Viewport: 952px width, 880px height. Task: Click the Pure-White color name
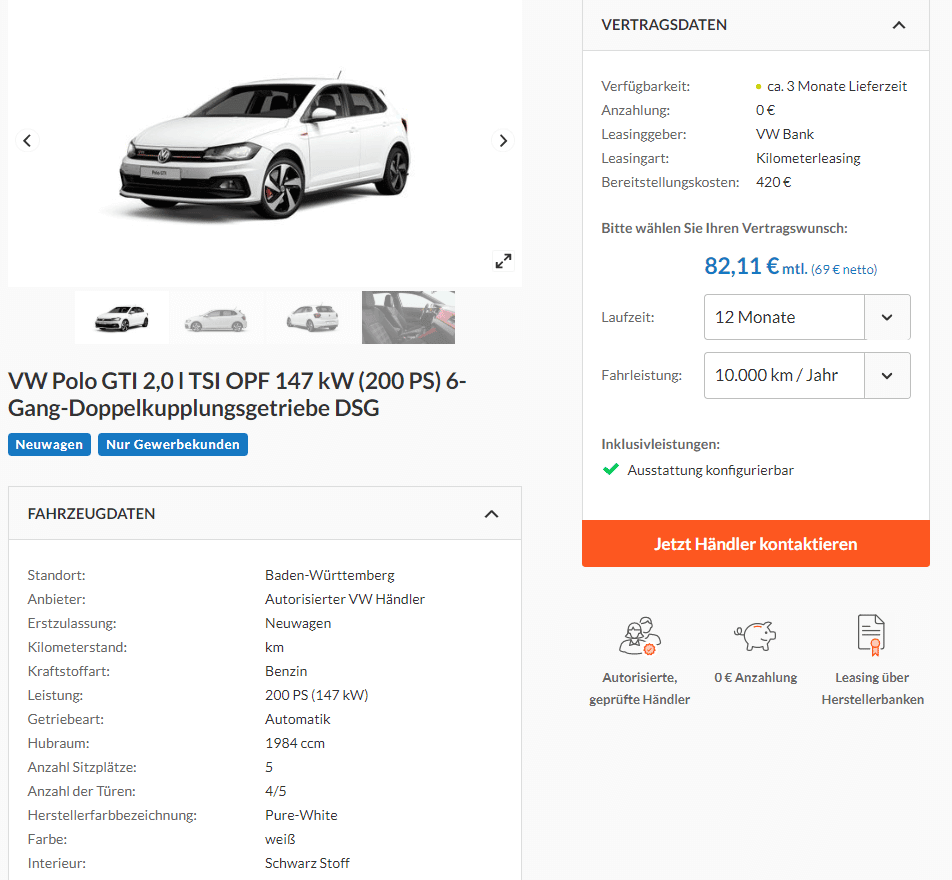(x=301, y=815)
